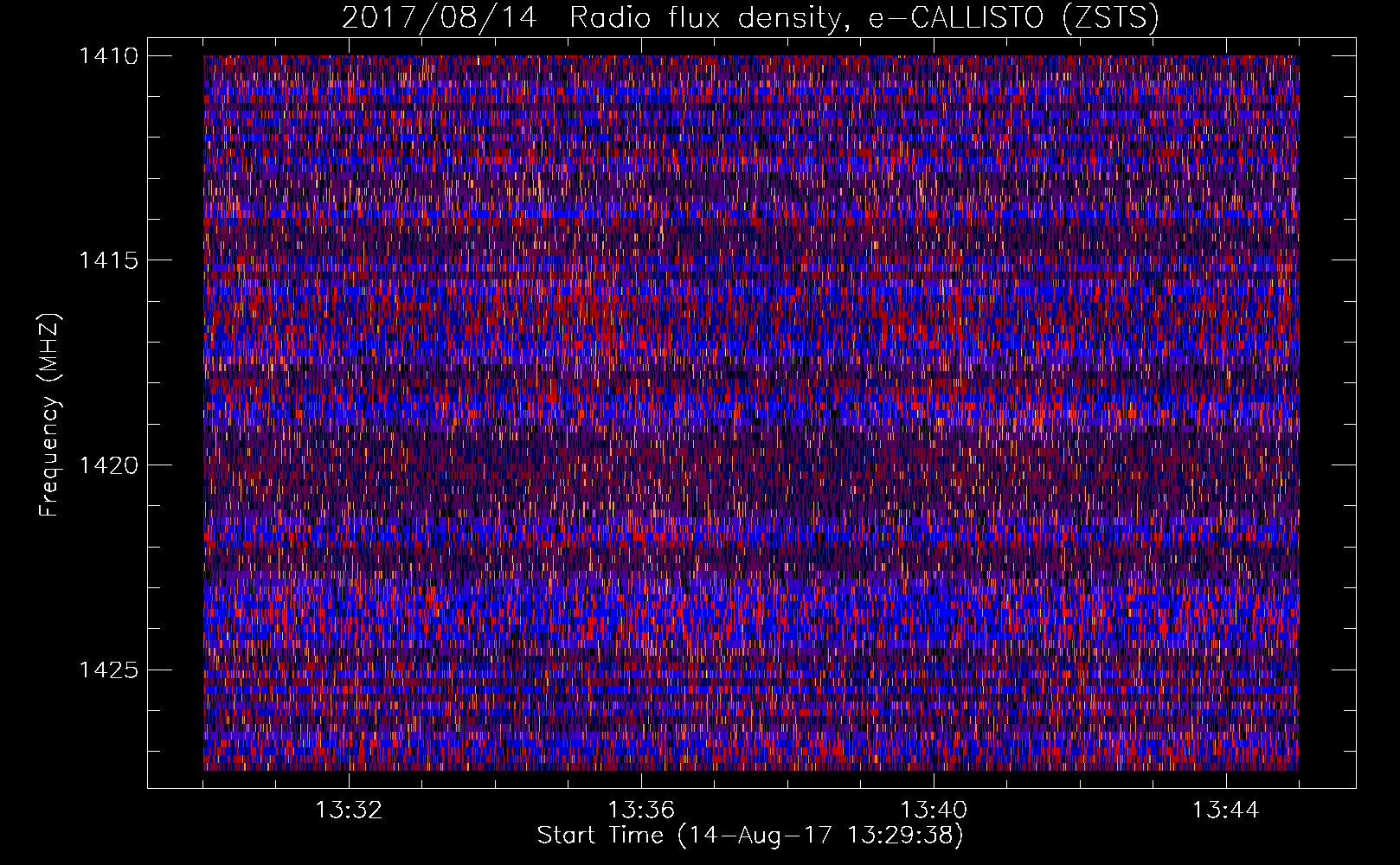The width and height of the screenshot is (1400, 865).
Task: Click the 1410 frequency tick label
Action: click(x=108, y=56)
